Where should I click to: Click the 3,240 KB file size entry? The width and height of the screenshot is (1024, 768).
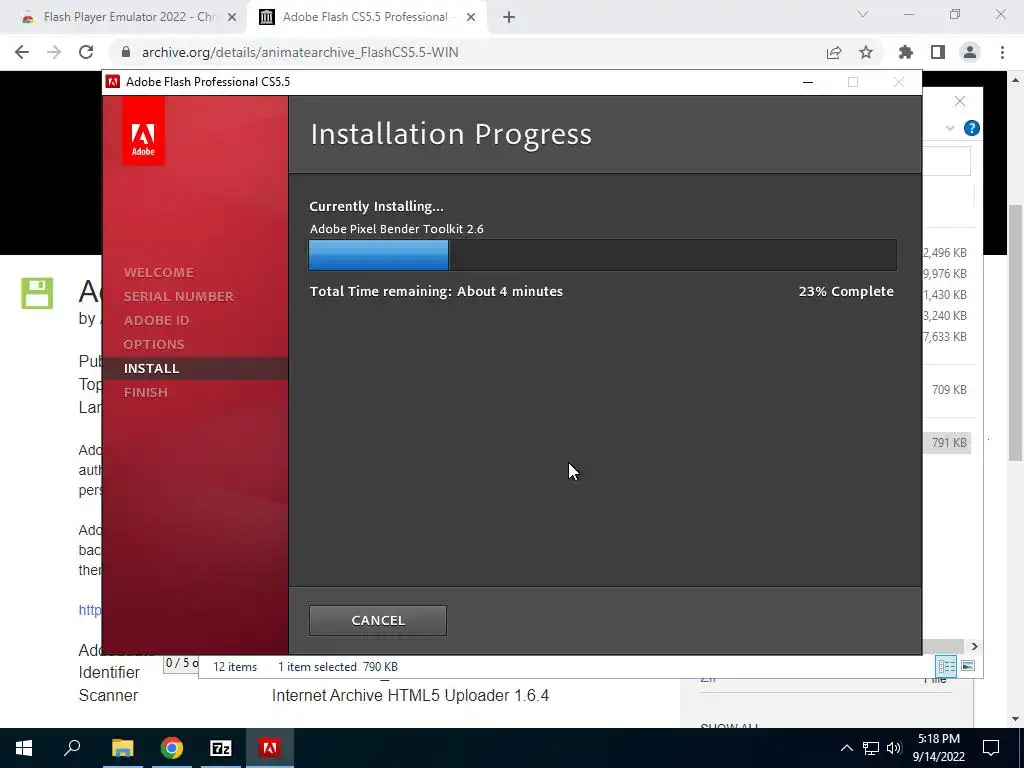(x=945, y=315)
